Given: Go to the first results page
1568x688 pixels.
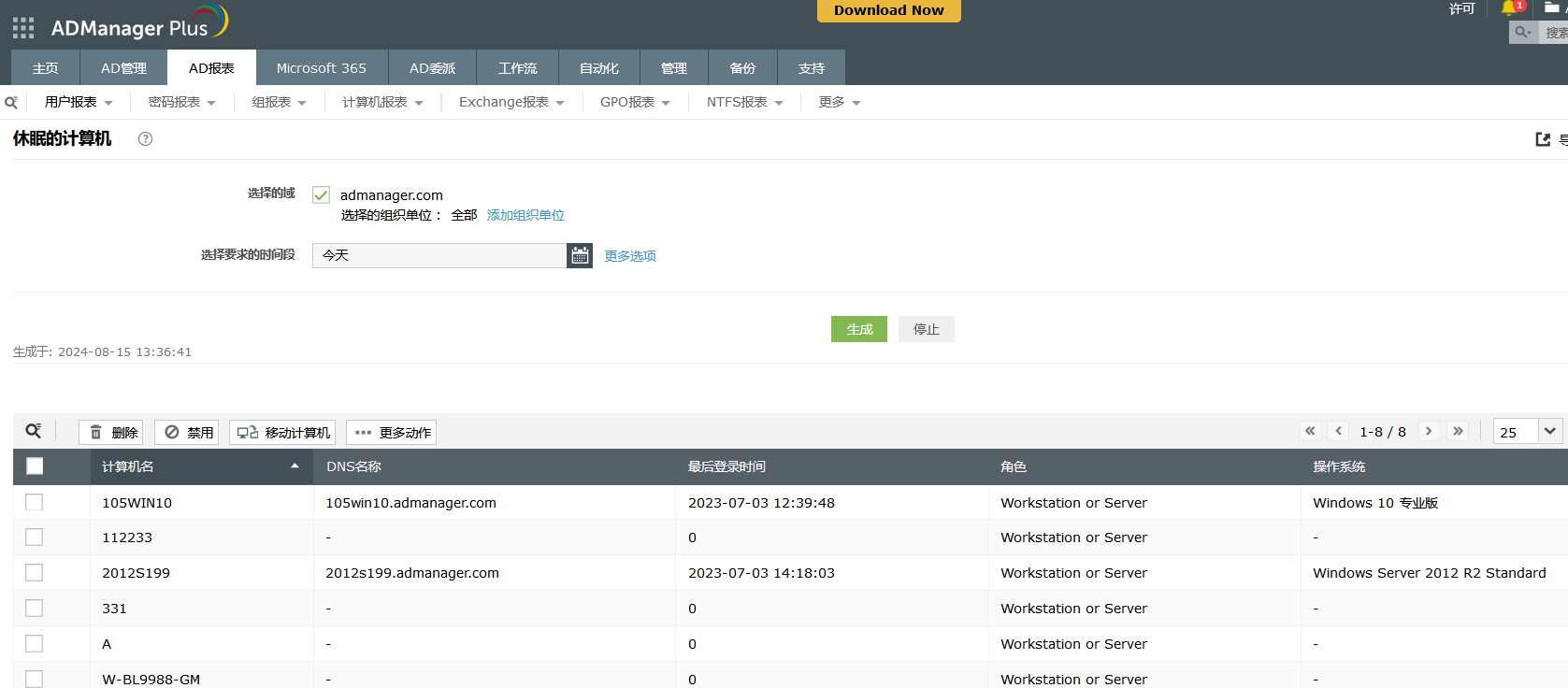Looking at the screenshot, I should [1310, 431].
